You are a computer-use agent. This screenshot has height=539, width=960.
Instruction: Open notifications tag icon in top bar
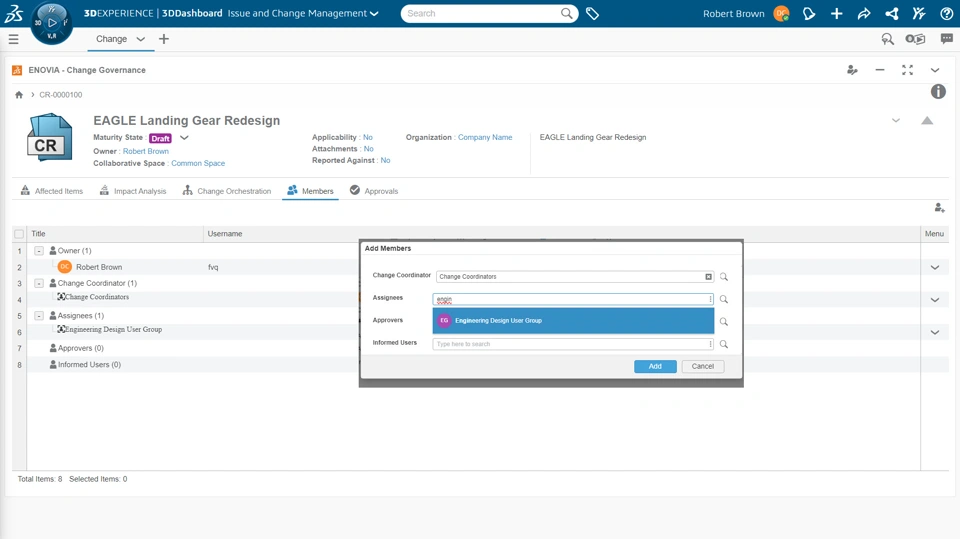[809, 13]
